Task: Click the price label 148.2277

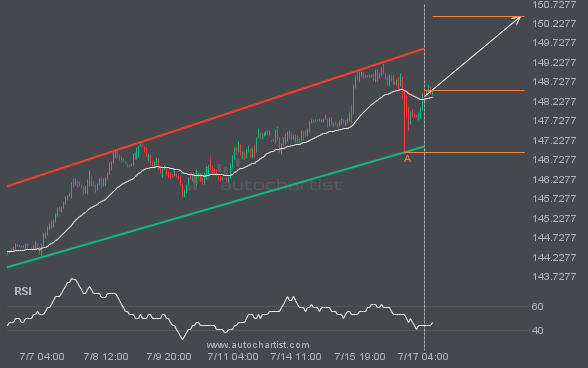Action: [x=554, y=102]
